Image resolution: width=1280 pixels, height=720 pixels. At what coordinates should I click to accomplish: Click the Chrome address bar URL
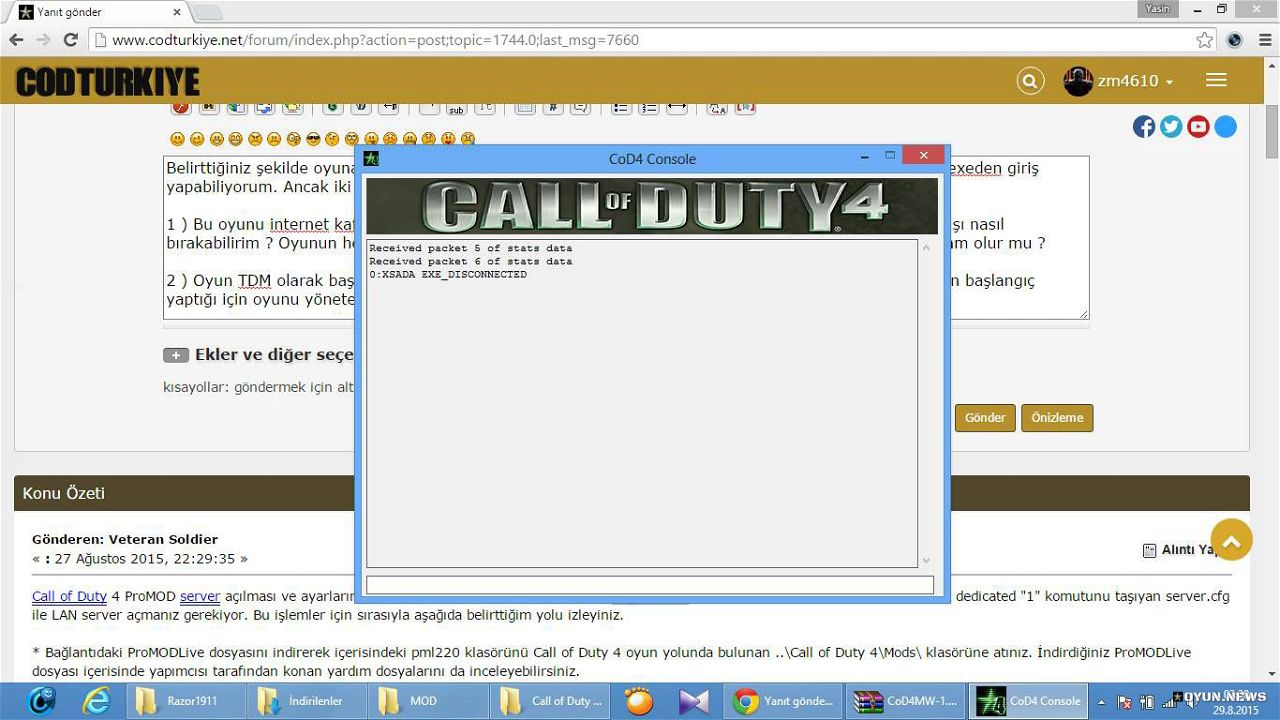point(375,40)
